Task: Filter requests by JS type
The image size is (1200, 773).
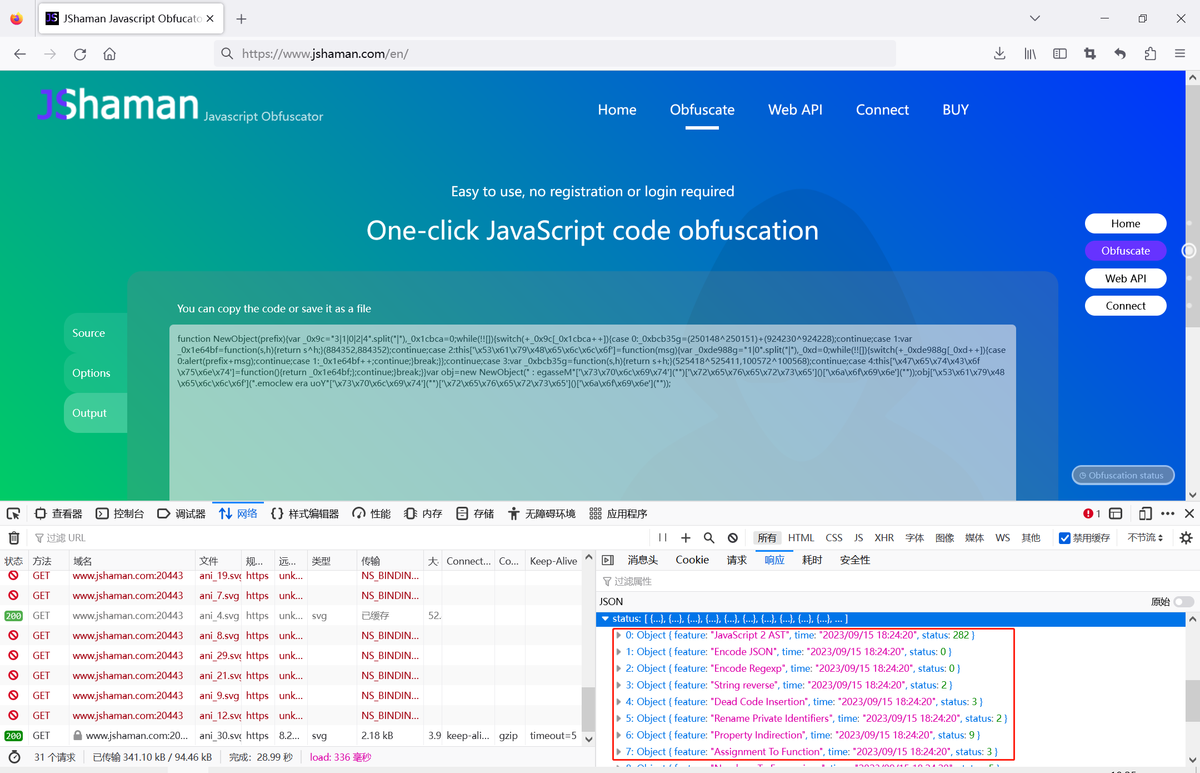Action: [x=858, y=538]
